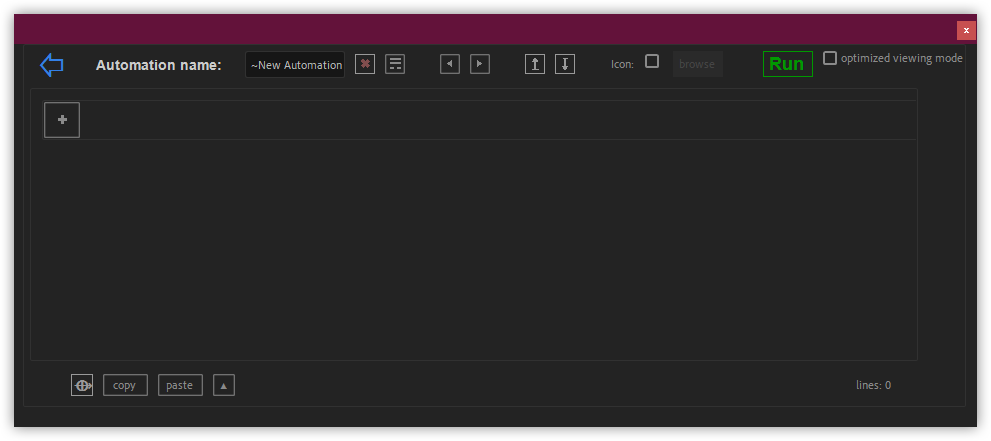Go back with the blue arrow
This screenshot has width=991, height=441.
point(51,64)
